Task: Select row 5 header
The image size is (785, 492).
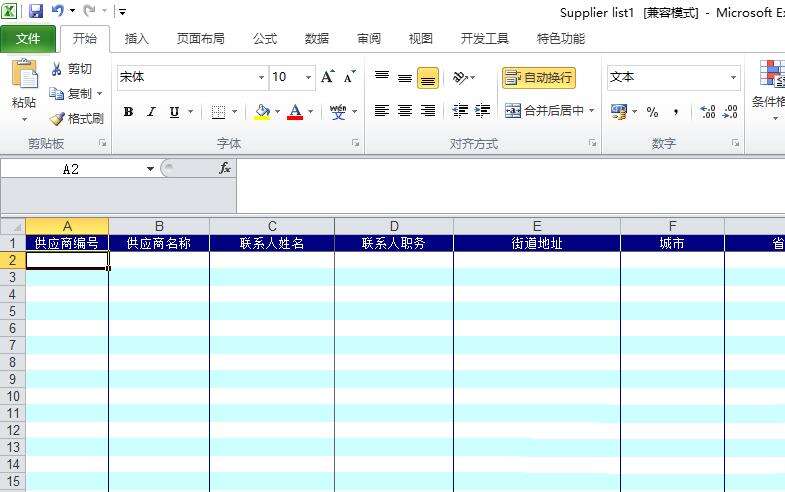Action: (13, 311)
